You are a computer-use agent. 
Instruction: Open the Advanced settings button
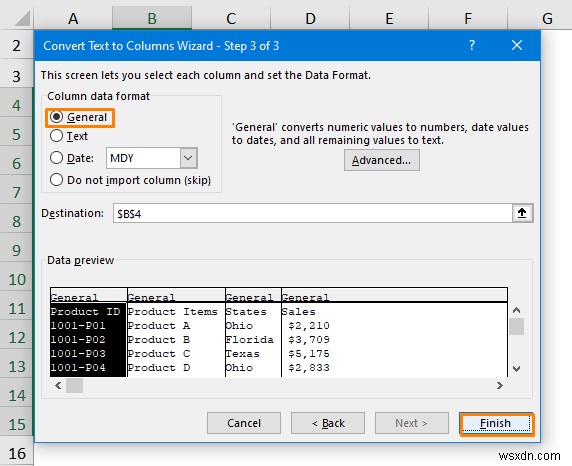coord(382,160)
